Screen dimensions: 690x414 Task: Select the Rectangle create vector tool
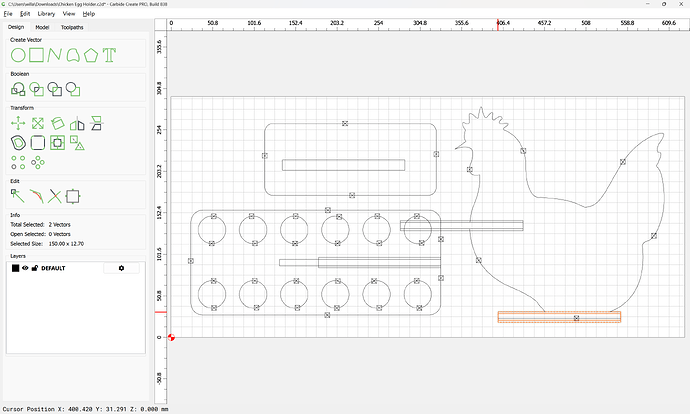(x=37, y=55)
